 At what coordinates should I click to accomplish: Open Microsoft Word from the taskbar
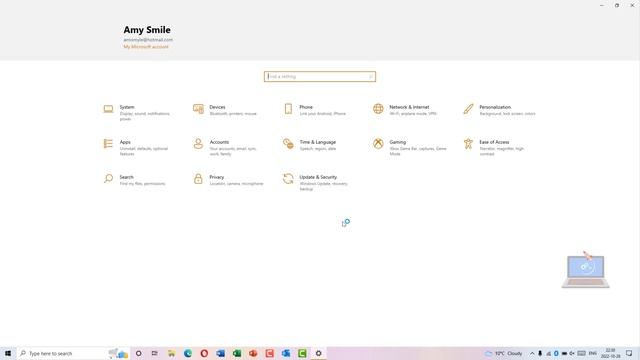click(x=220, y=353)
